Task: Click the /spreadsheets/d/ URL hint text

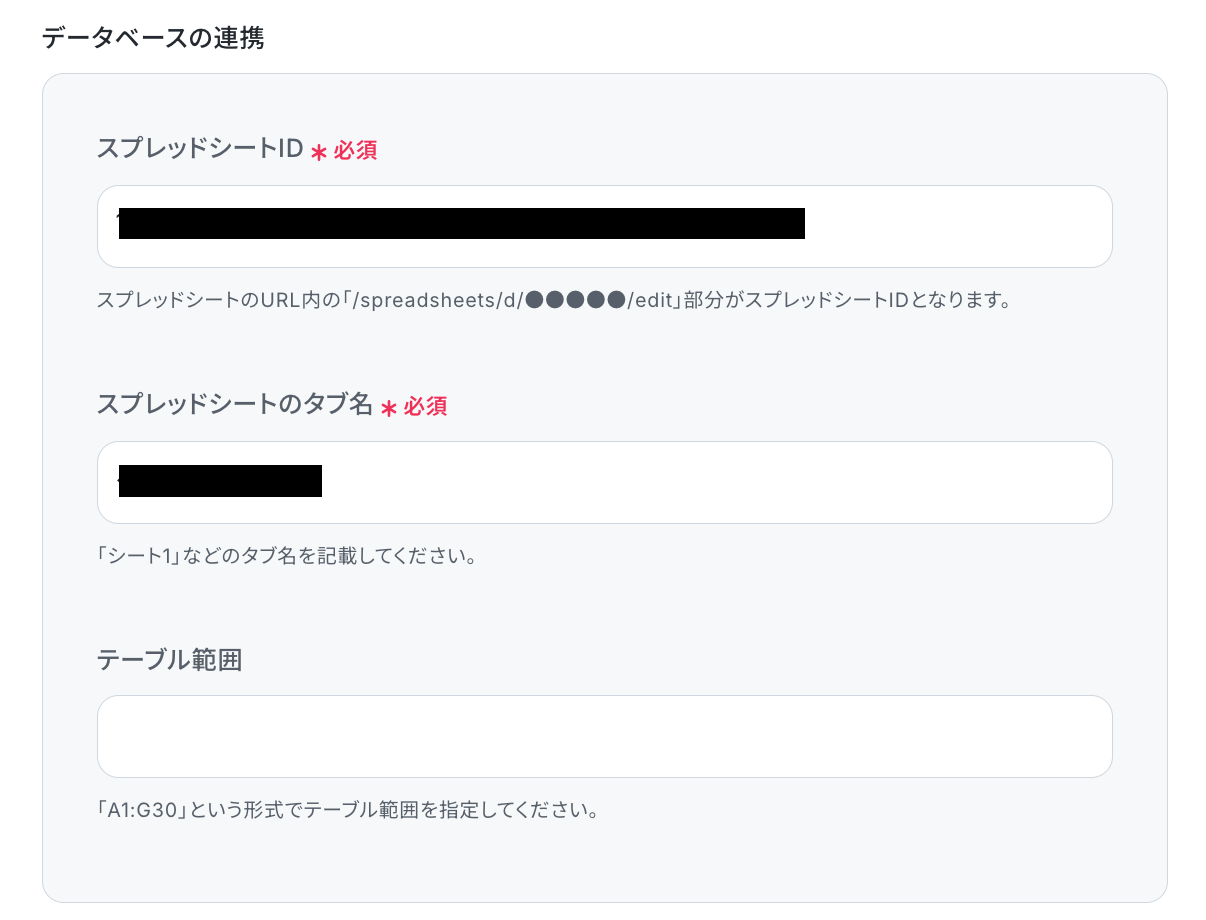Action: pyautogui.click(x=554, y=299)
